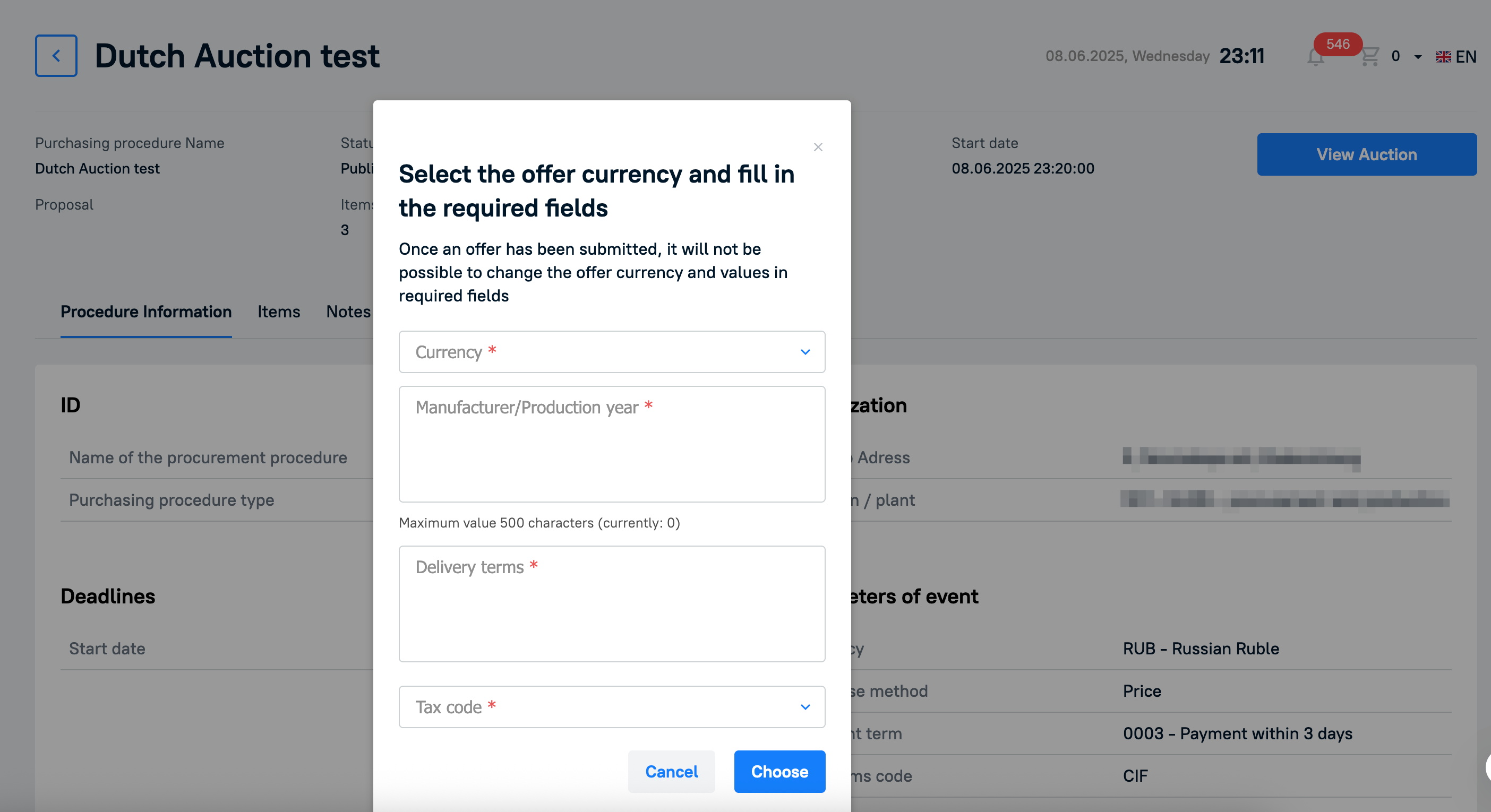Open the Procedure Information tab
Image resolution: width=1491 pixels, height=812 pixels.
point(146,312)
